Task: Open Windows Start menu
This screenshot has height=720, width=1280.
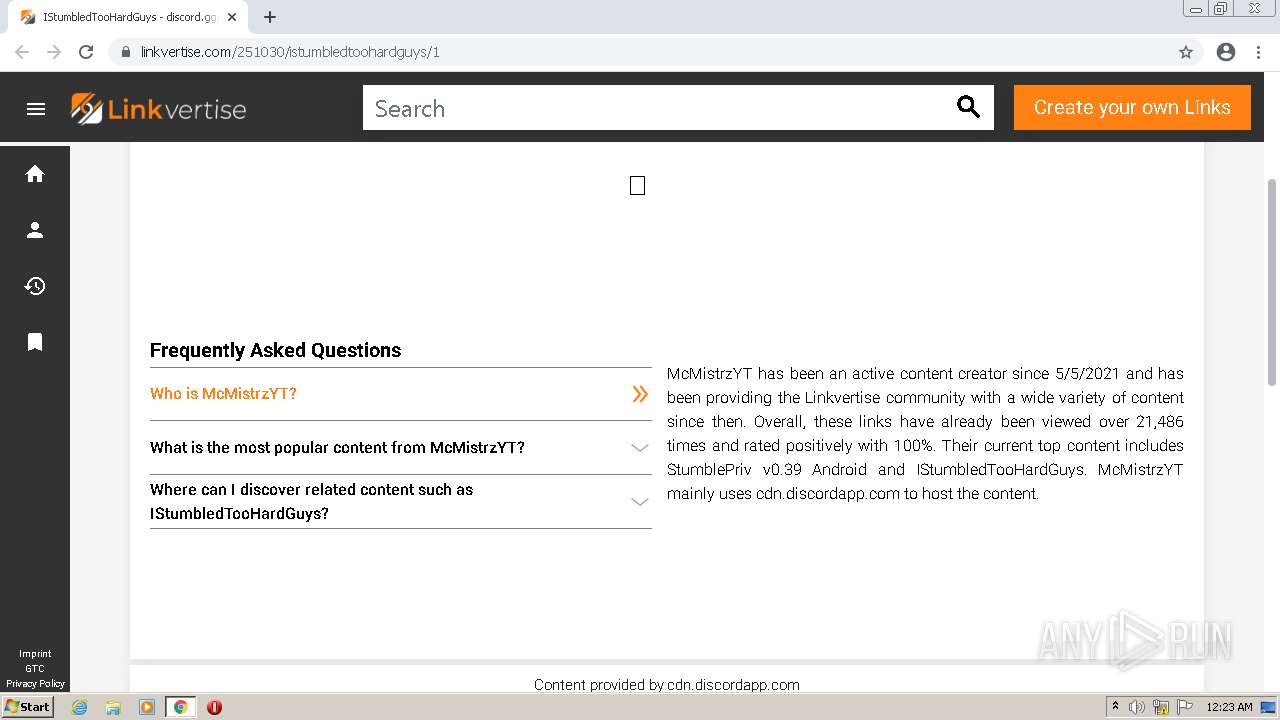Action: point(27,707)
